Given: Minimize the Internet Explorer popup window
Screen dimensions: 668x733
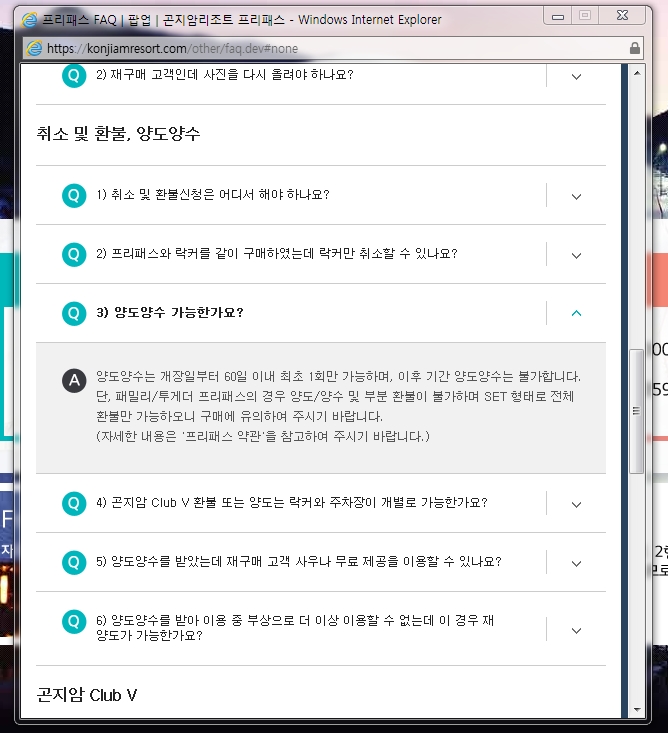Looking at the screenshot, I should pyautogui.click(x=558, y=16).
